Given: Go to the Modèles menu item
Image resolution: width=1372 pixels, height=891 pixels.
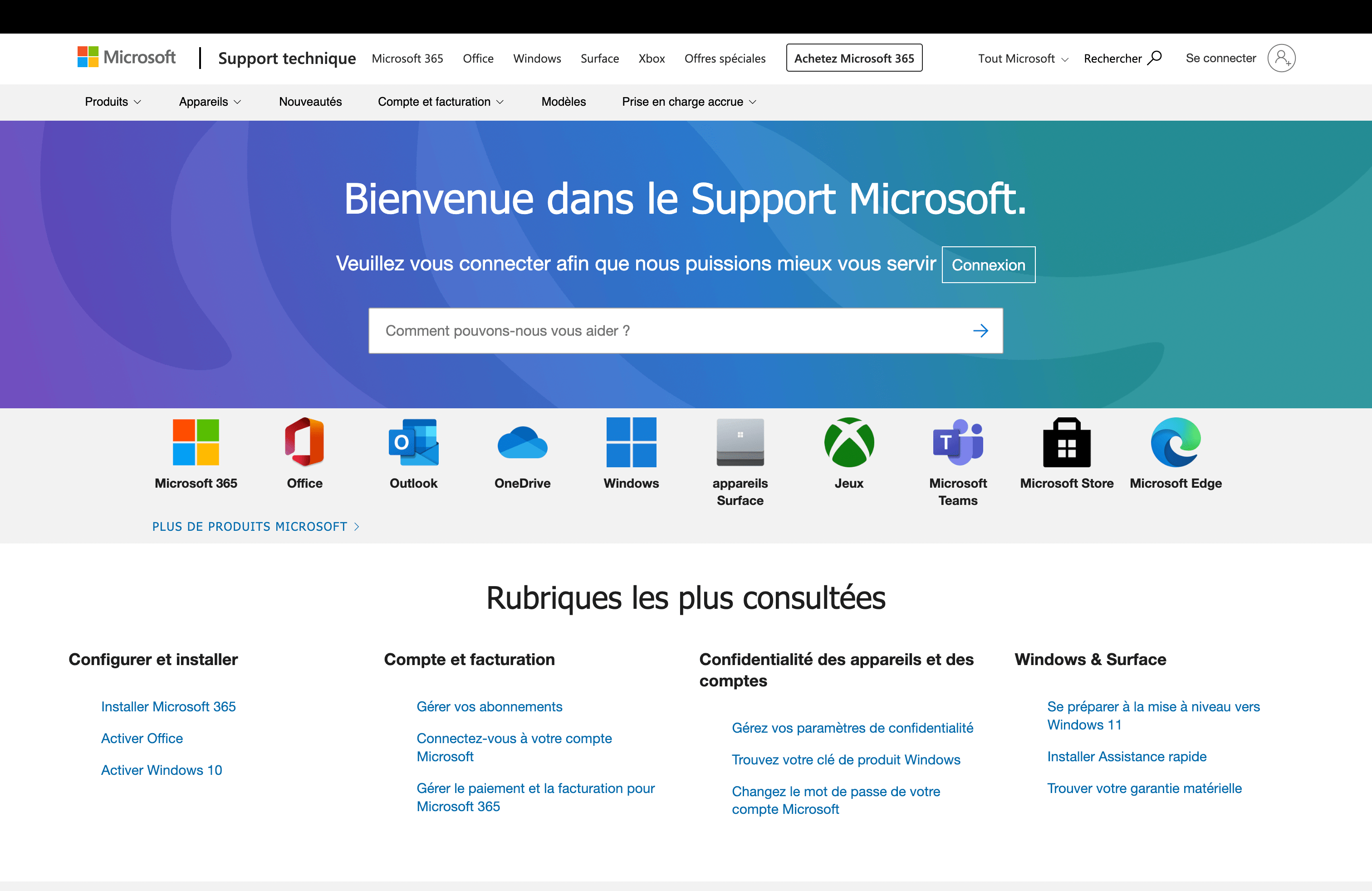Looking at the screenshot, I should click(563, 102).
